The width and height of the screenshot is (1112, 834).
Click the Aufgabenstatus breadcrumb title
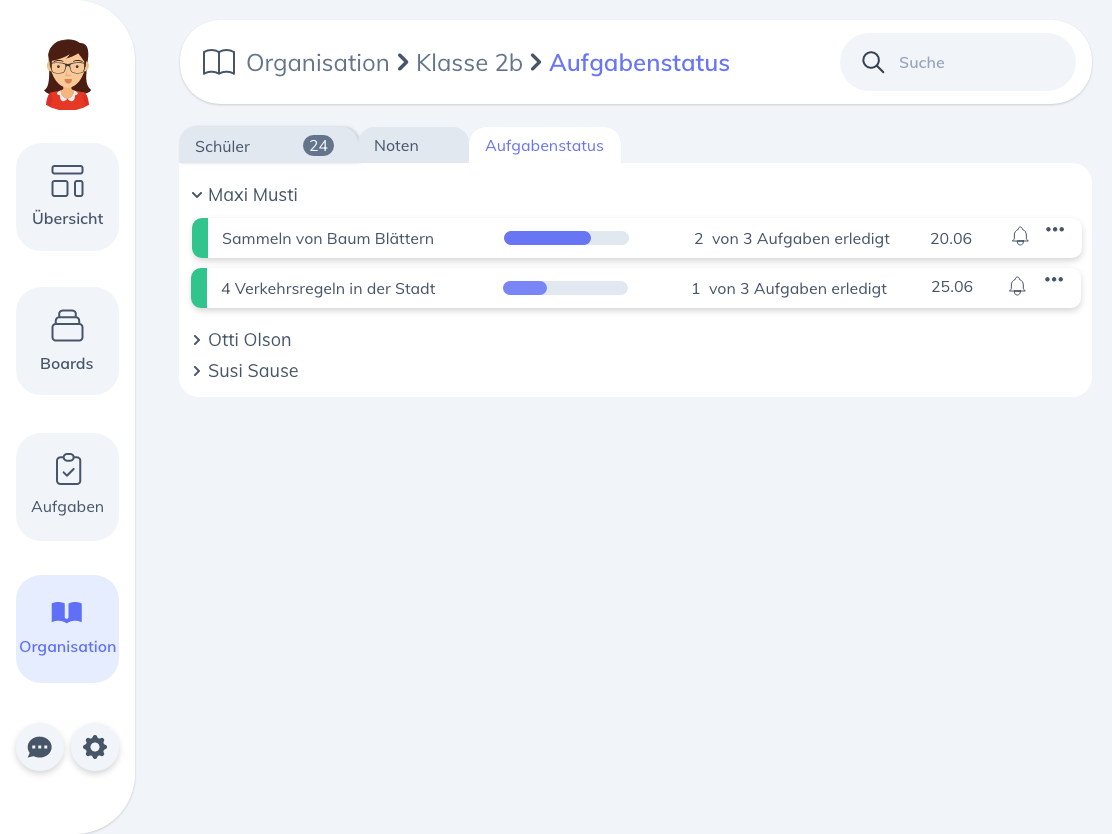point(639,62)
